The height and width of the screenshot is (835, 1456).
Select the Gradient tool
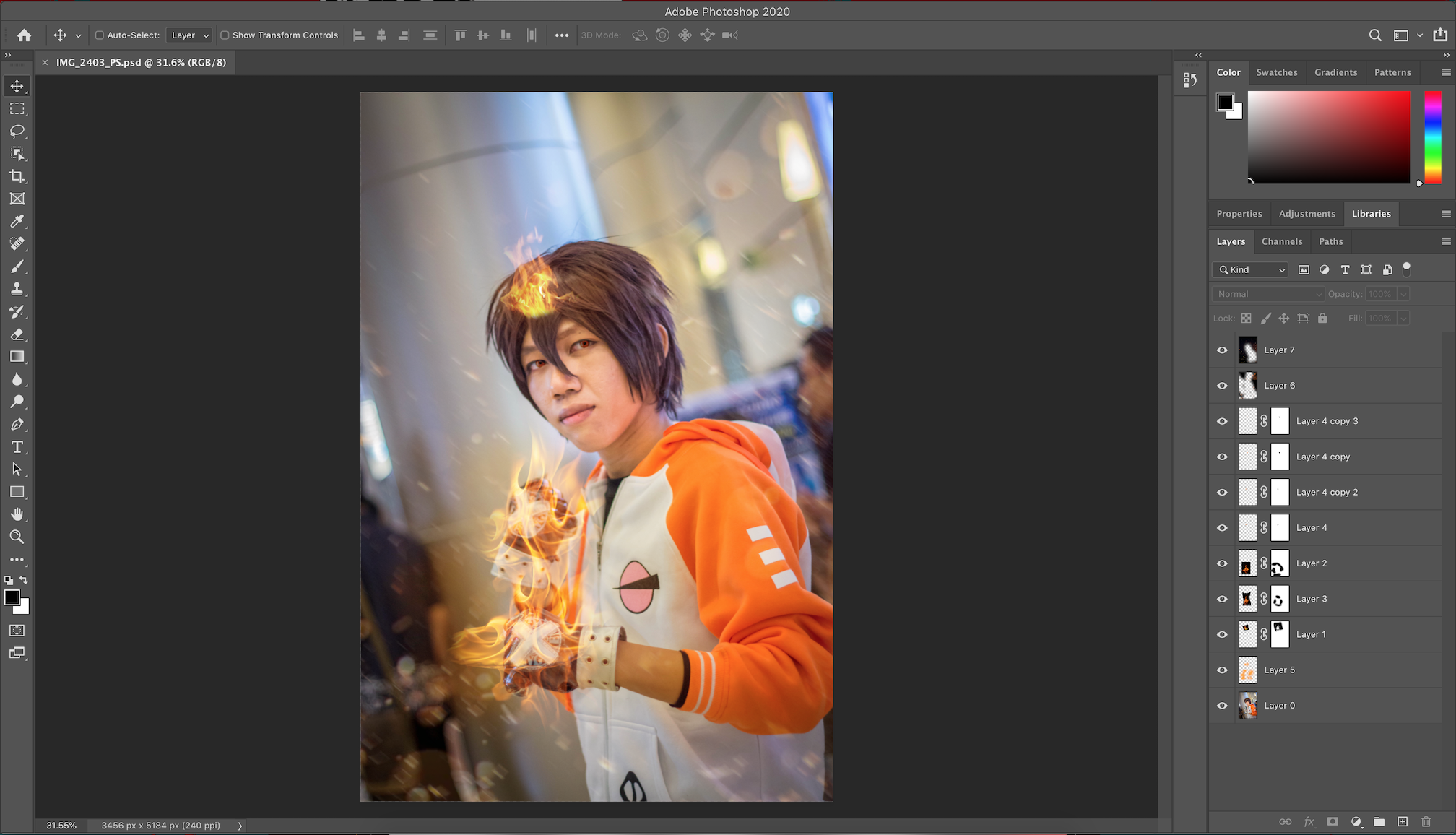click(x=17, y=357)
